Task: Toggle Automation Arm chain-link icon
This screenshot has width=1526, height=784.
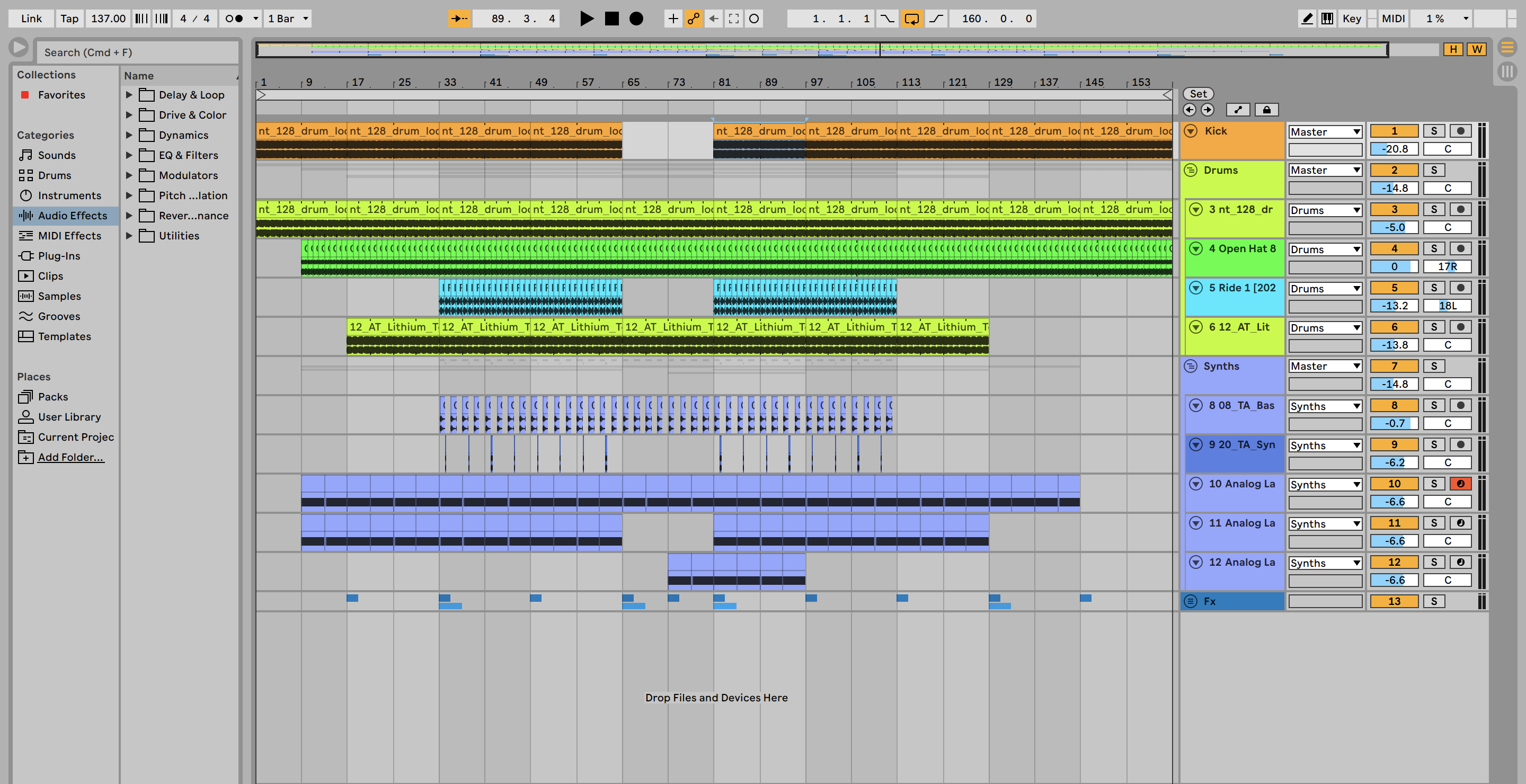Action: 693,19
